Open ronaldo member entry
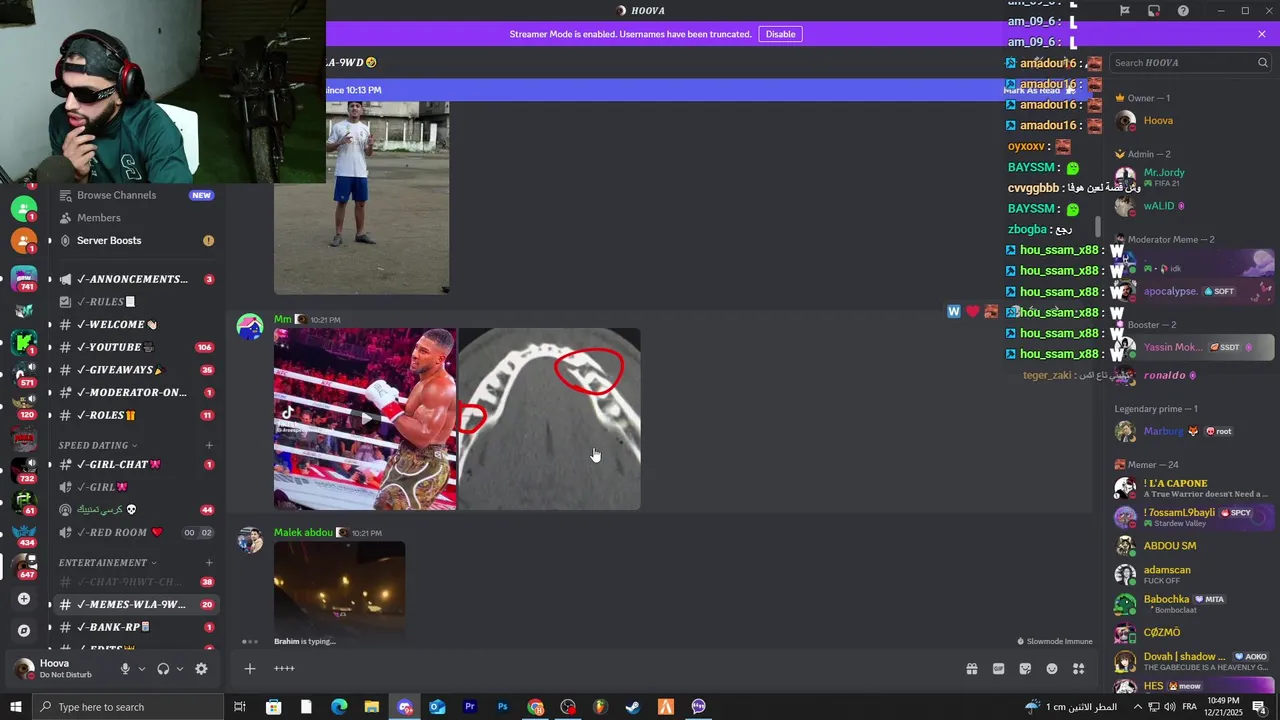The width and height of the screenshot is (1280, 720). [x=1193, y=376]
